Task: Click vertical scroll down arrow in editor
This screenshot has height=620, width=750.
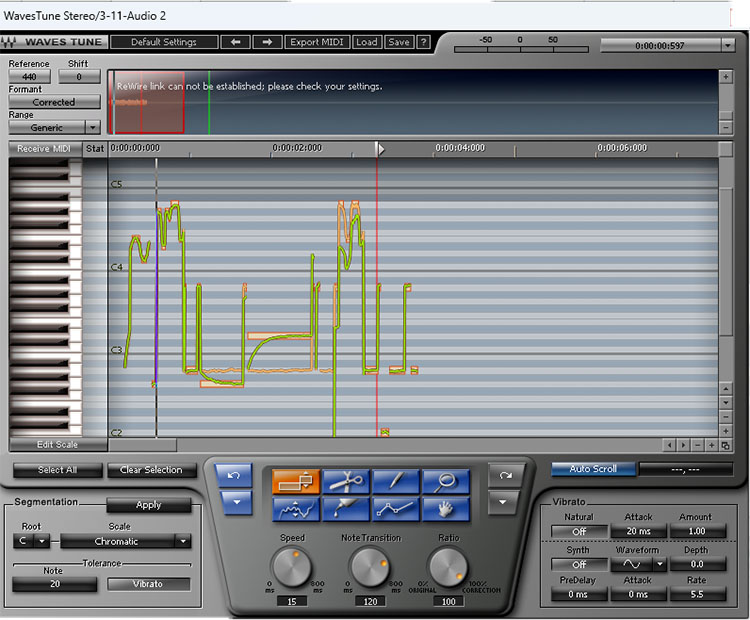Action: click(x=726, y=403)
